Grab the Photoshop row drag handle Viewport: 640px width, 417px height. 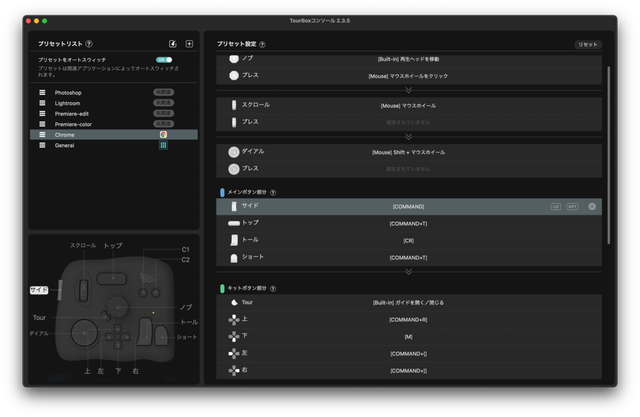click(x=42, y=93)
